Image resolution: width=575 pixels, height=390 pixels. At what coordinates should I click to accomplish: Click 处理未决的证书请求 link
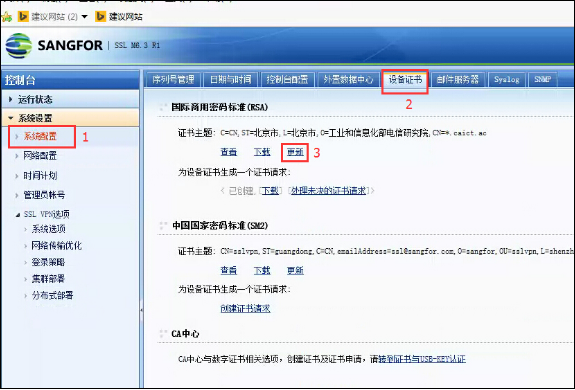click(329, 191)
